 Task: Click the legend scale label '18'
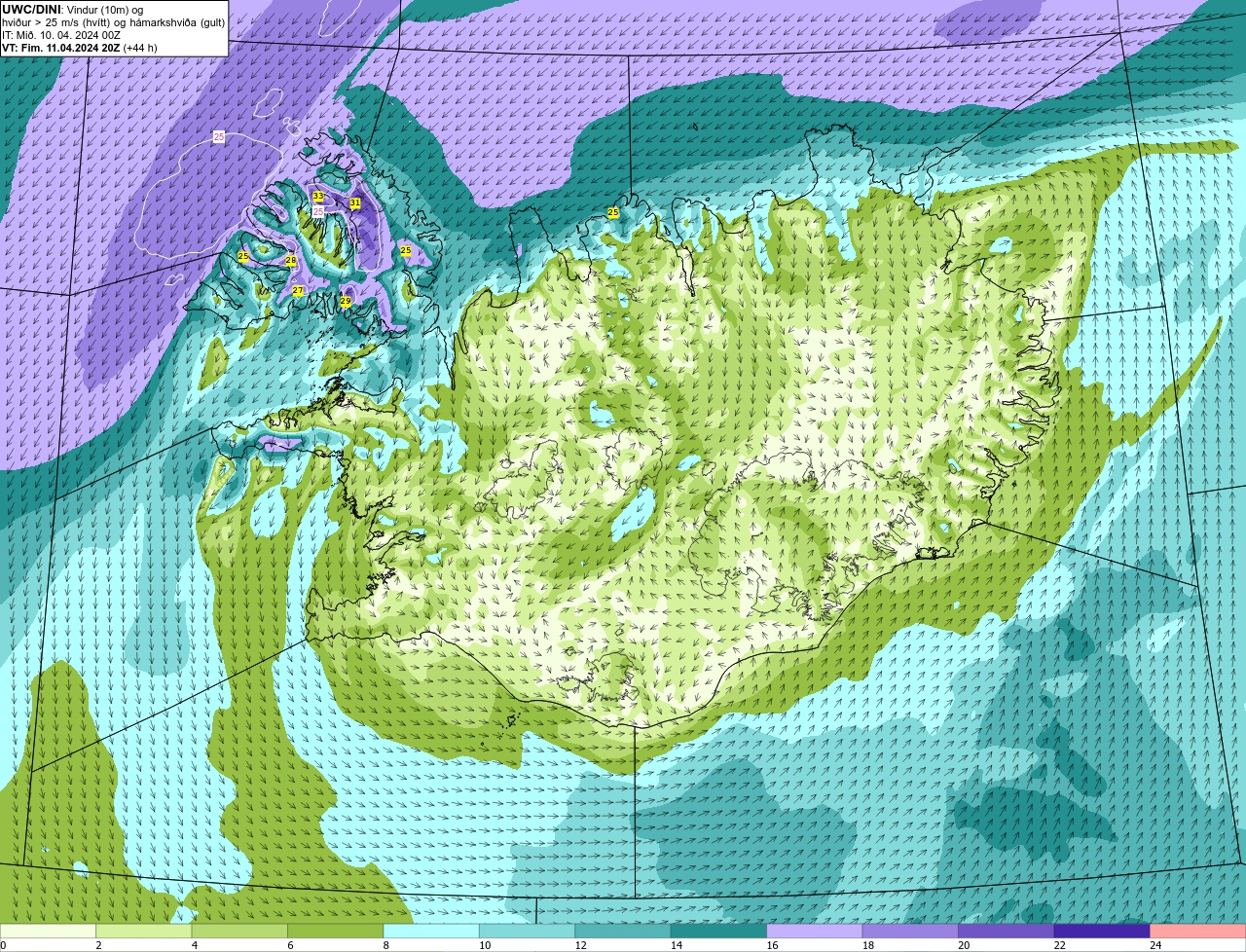[867, 944]
